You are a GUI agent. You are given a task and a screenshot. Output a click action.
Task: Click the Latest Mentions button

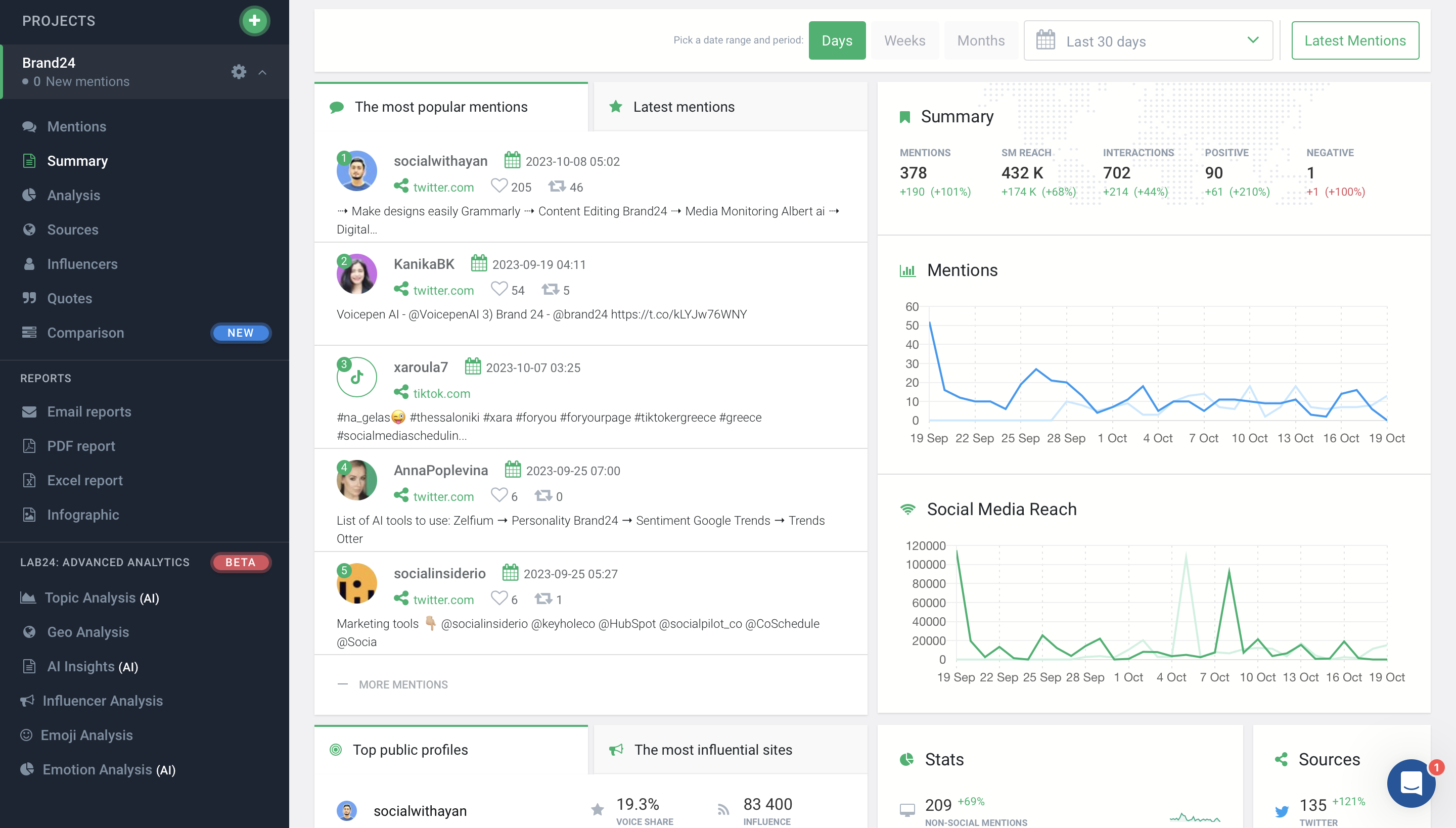pos(1355,40)
